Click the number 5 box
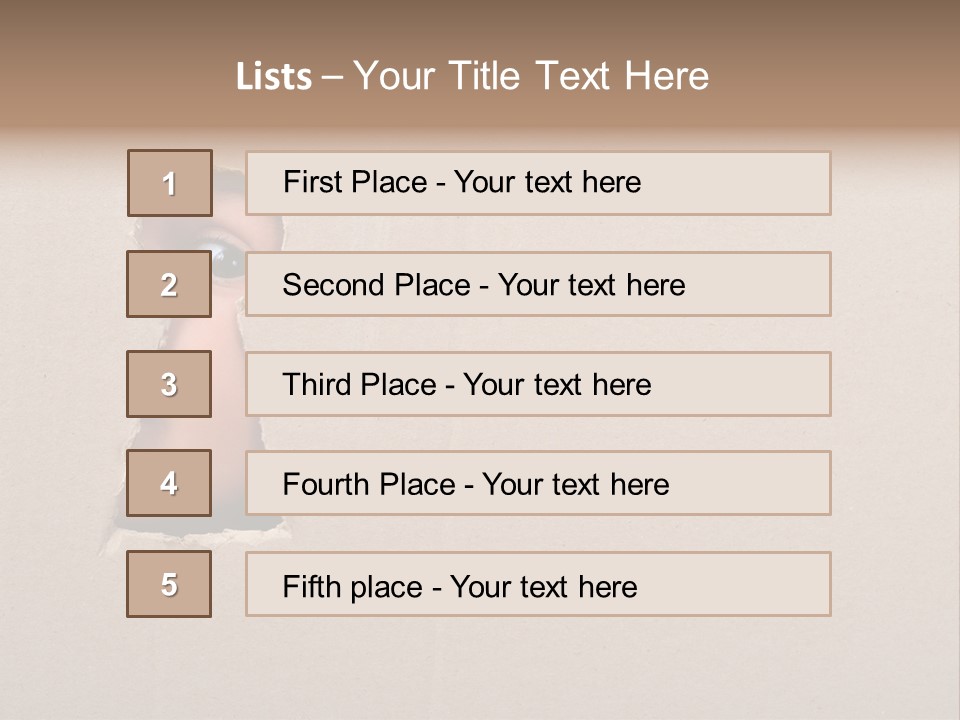 [x=169, y=584]
